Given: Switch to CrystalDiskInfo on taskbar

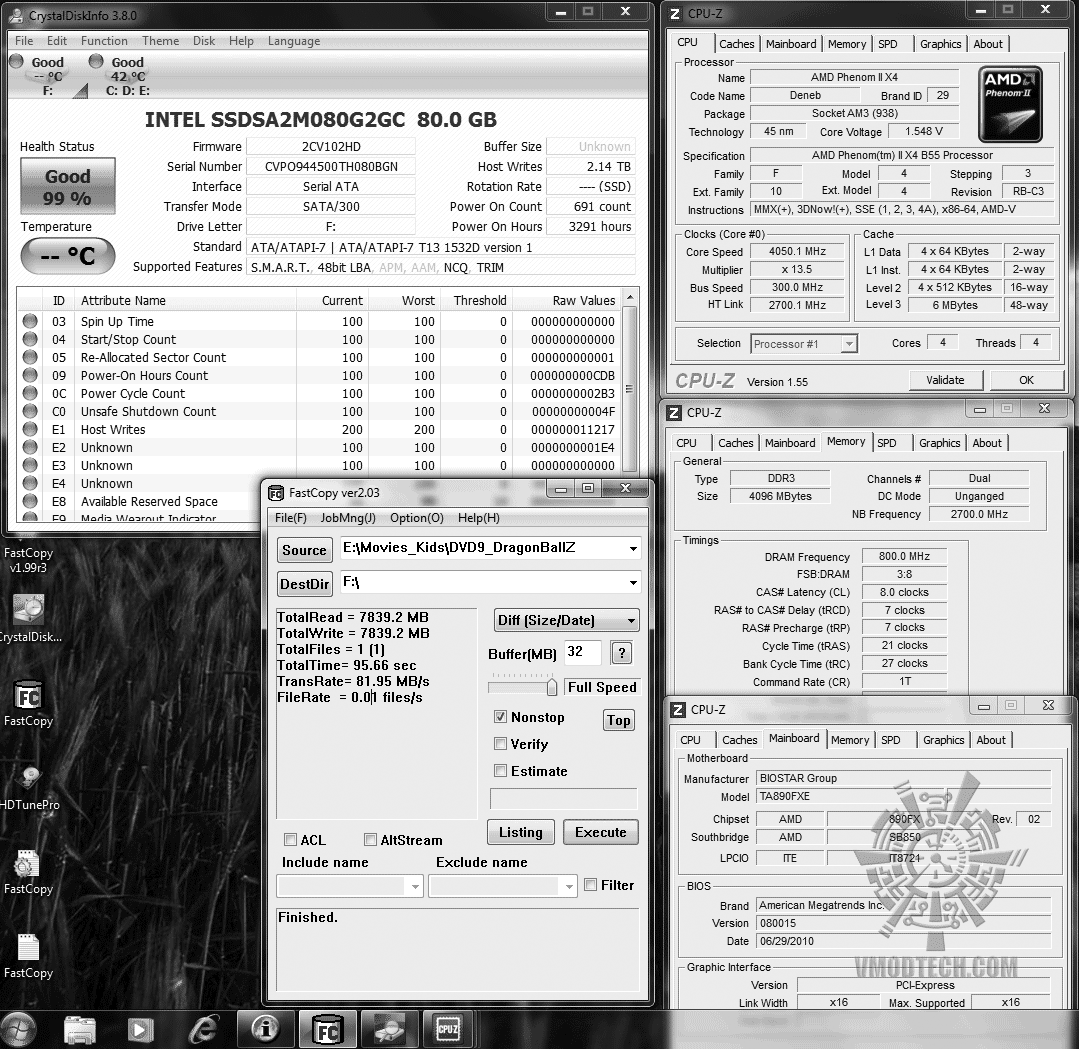Looking at the screenshot, I should pyautogui.click(x=388, y=1029).
